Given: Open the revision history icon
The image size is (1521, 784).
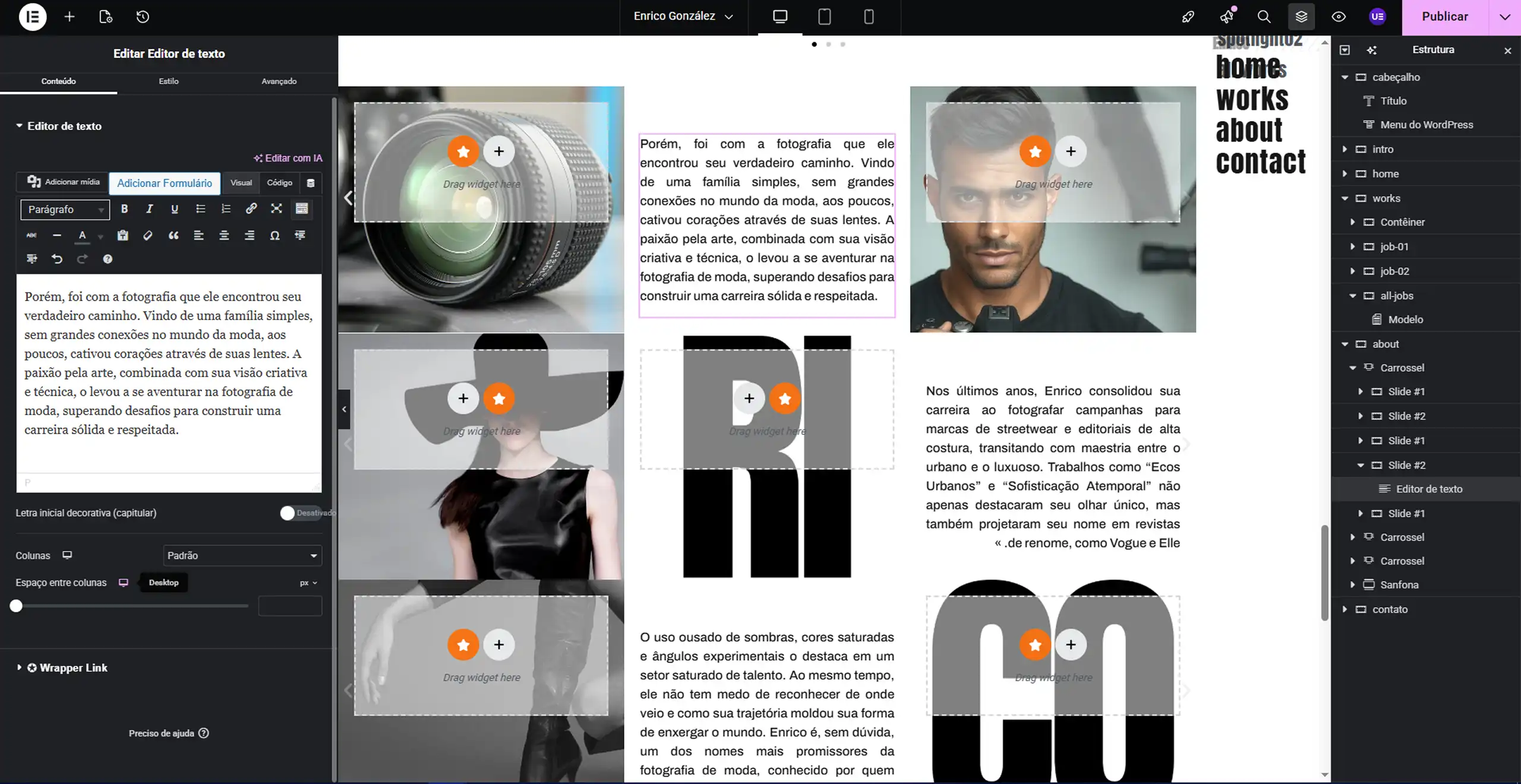Looking at the screenshot, I should (x=143, y=17).
